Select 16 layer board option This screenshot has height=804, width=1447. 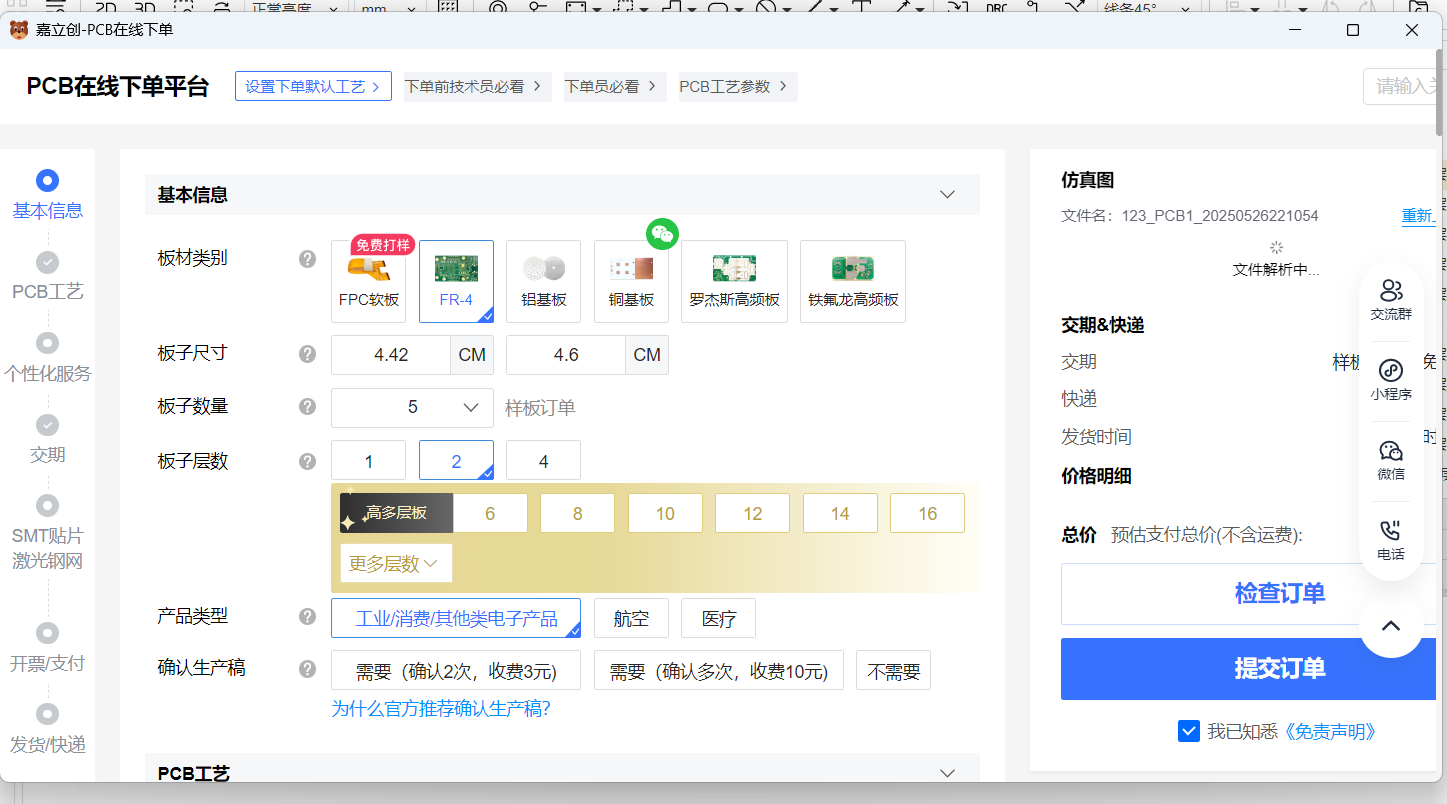click(x=928, y=513)
